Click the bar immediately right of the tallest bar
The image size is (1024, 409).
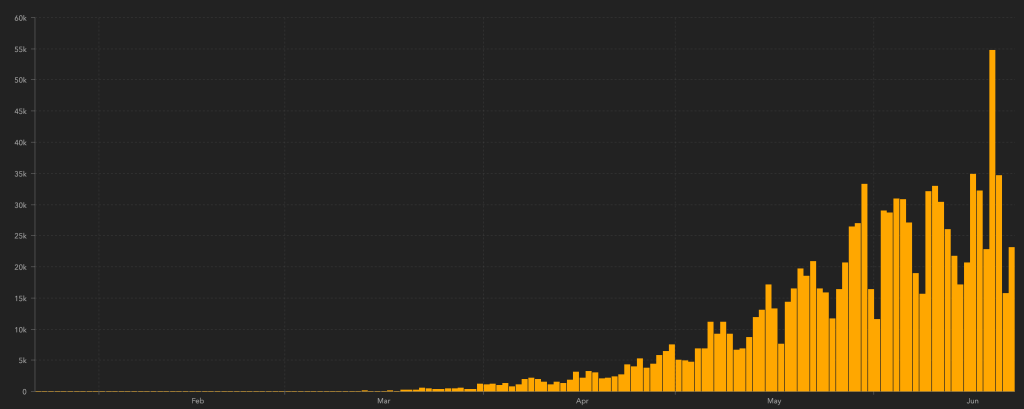click(x=998, y=283)
